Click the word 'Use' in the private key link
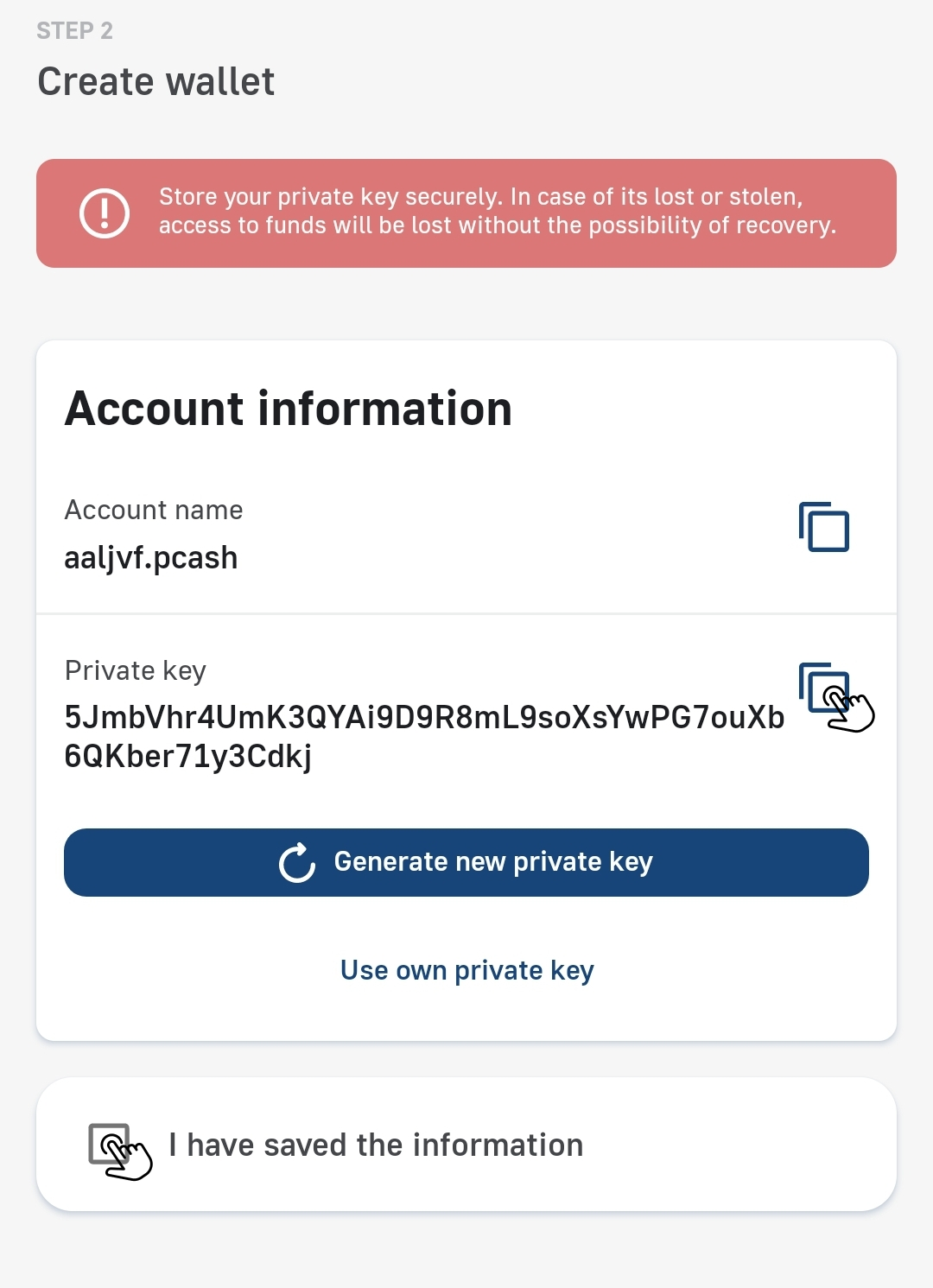The image size is (933, 1288). 364,970
